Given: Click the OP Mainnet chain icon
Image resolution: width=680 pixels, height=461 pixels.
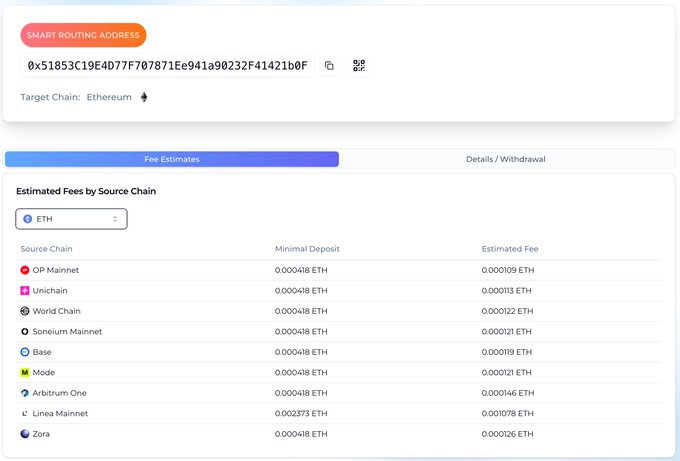Looking at the screenshot, I should [25, 270].
